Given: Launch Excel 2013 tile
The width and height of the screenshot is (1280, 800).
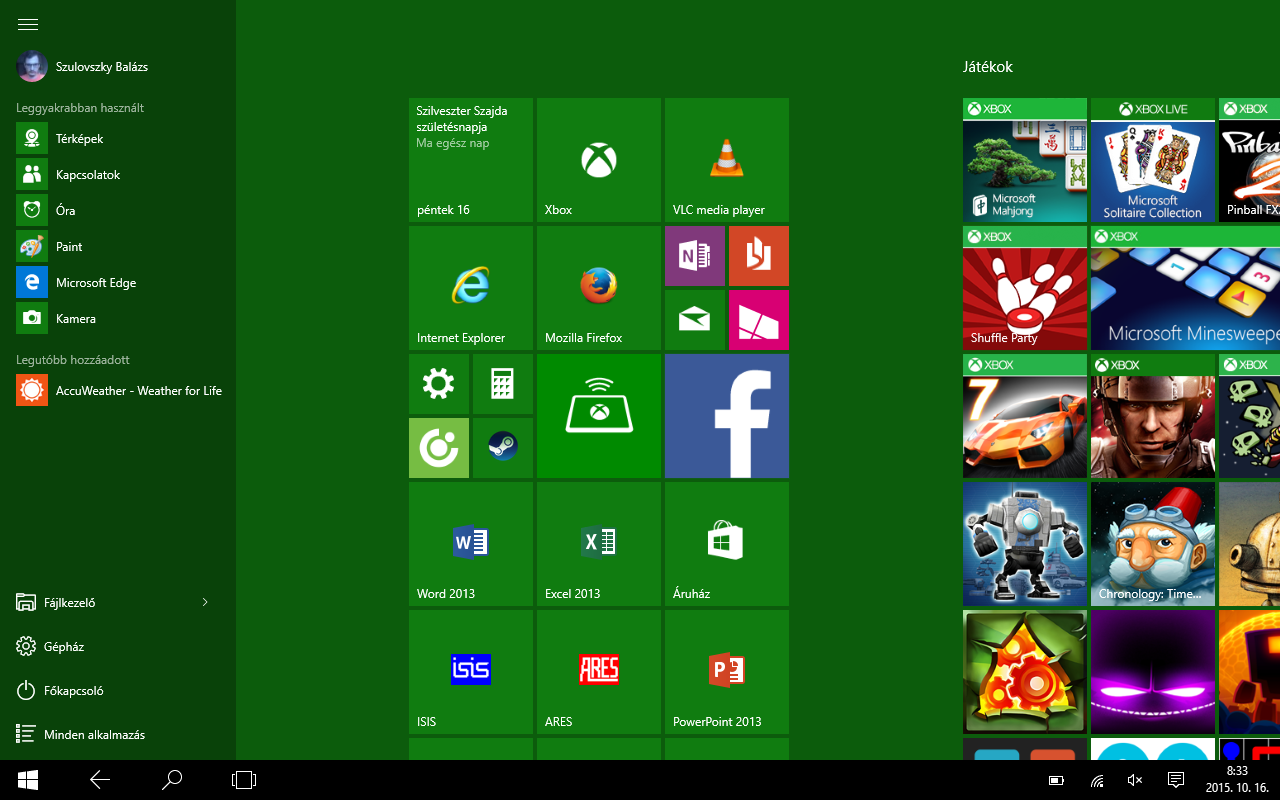Looking at the screenshot, I should point(599,544).
